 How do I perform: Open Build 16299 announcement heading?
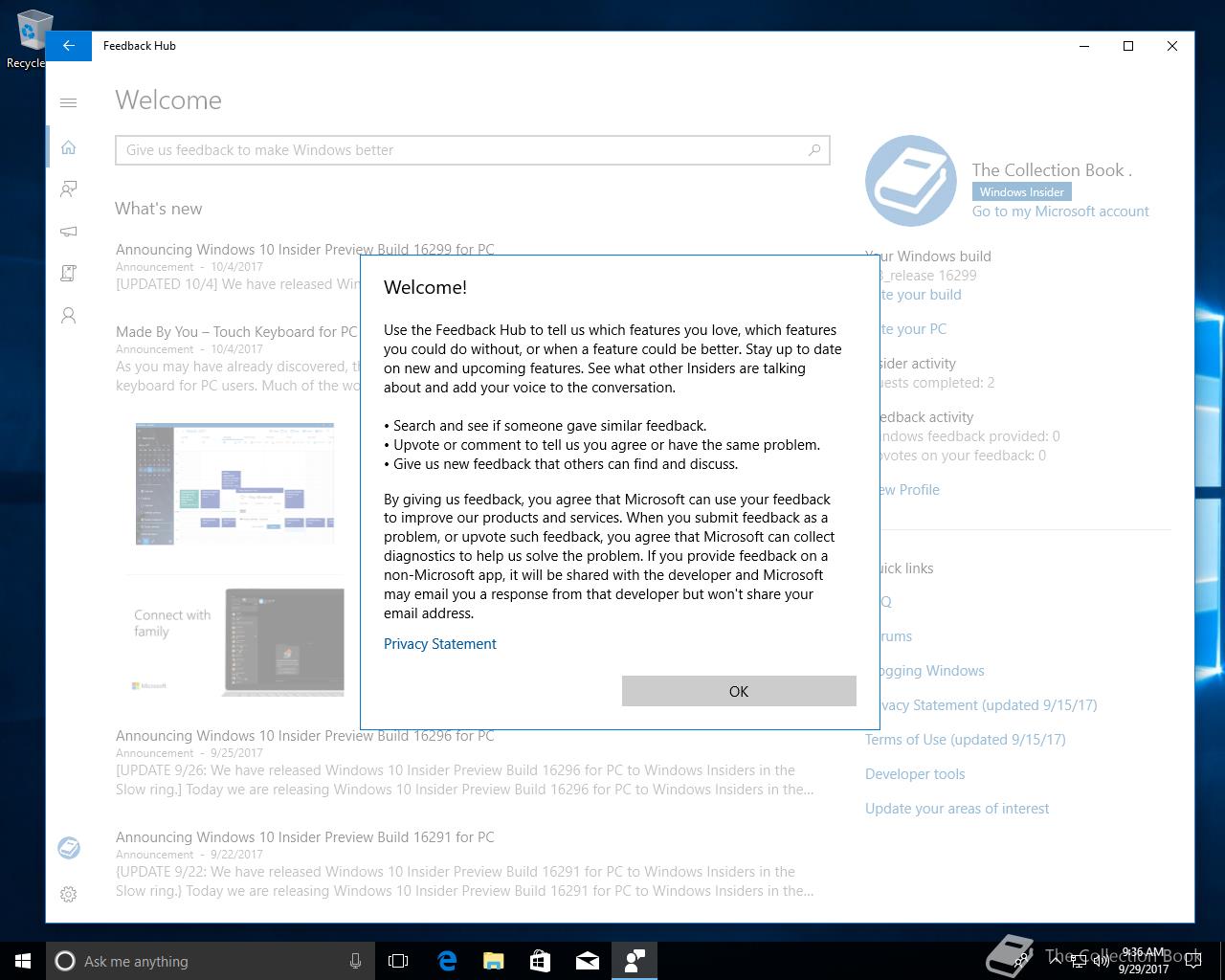pyautogui.click(x=305, y=249)
